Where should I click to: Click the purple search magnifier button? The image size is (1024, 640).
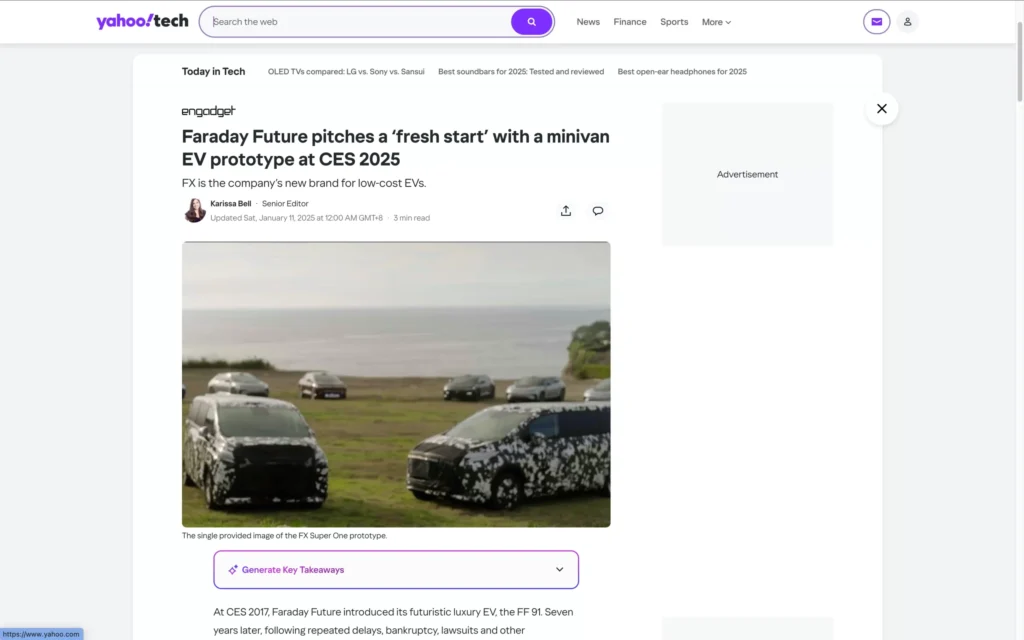click(x=531, y=22)
